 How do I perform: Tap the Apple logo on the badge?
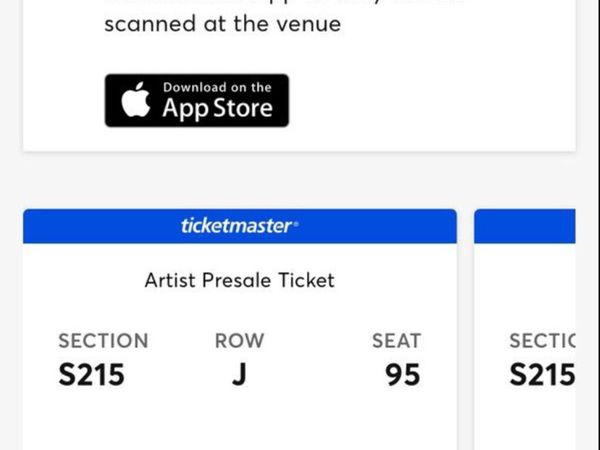click(x=136, y=99)
